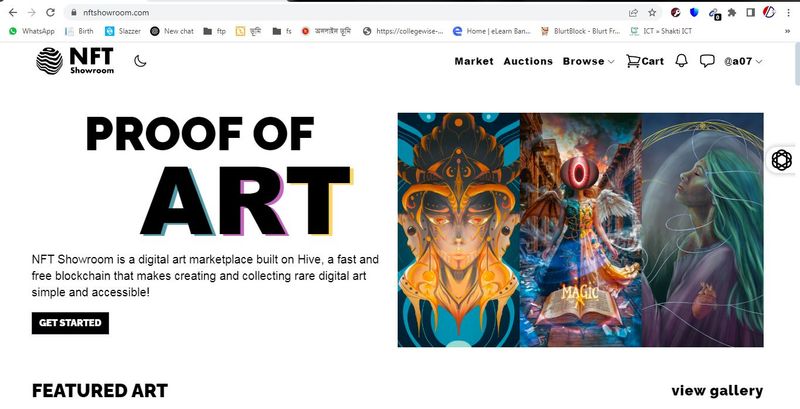800x409 pixels.
Task: Open the Slazzer bookmark
Action: point(122,31)
